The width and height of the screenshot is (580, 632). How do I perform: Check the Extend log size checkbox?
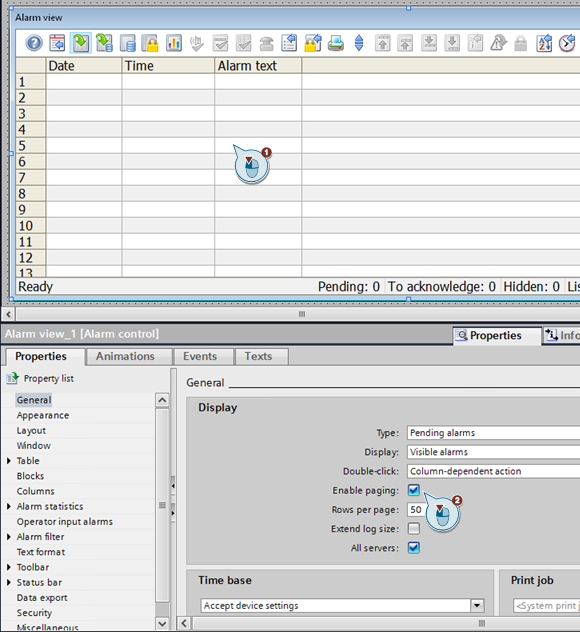(414, 528)
